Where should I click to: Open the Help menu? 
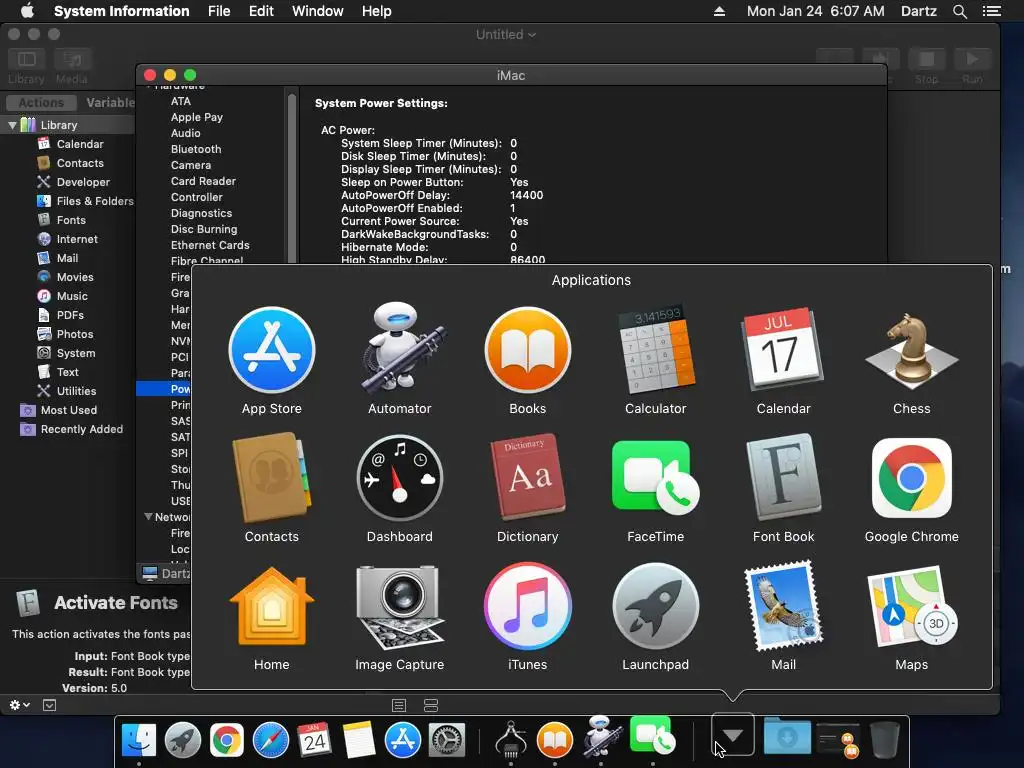point(376,11)
